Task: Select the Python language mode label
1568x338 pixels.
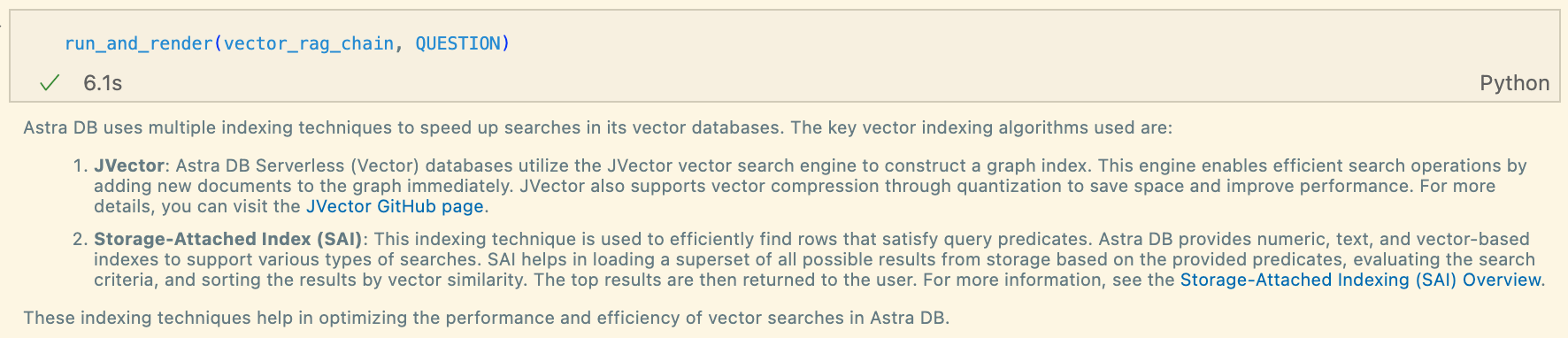Action: tap(1514, 83)
